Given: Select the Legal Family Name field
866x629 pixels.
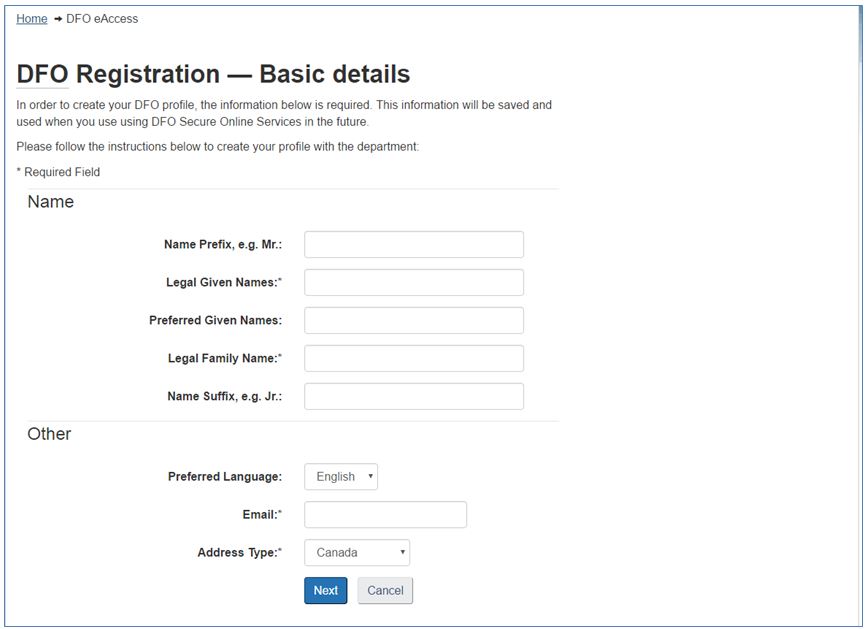Looking at the screenshot, I should (x=414, y=358).
